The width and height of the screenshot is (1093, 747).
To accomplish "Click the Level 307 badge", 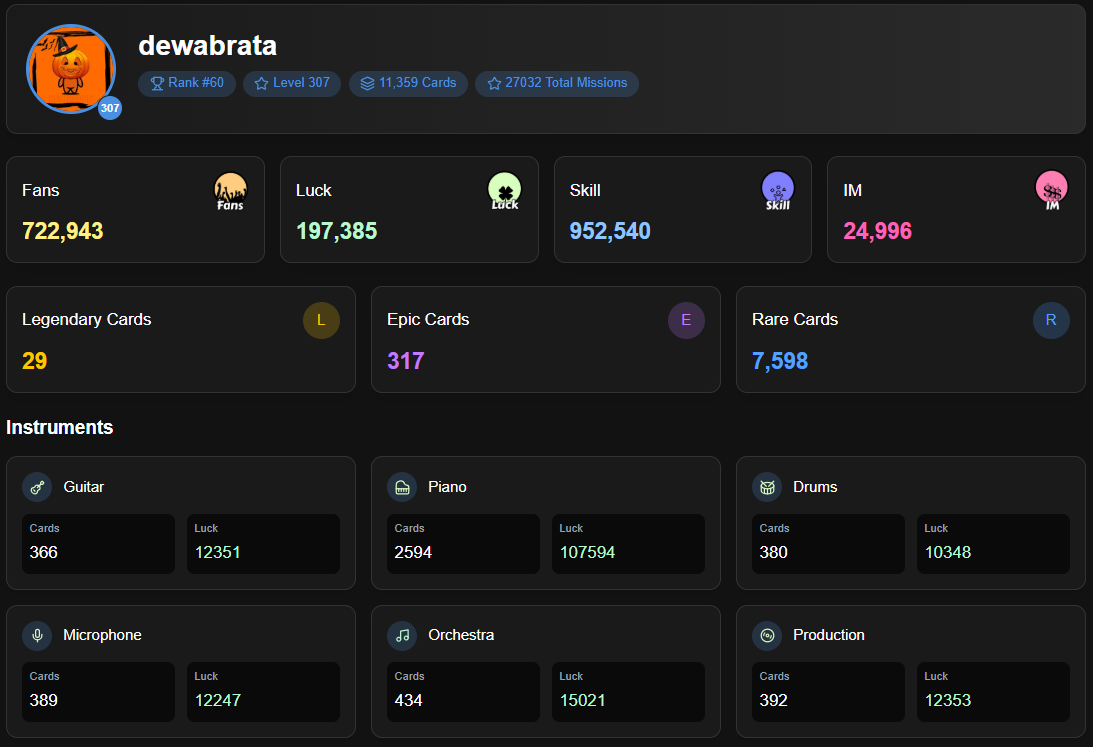I will [x=292, y=83].
